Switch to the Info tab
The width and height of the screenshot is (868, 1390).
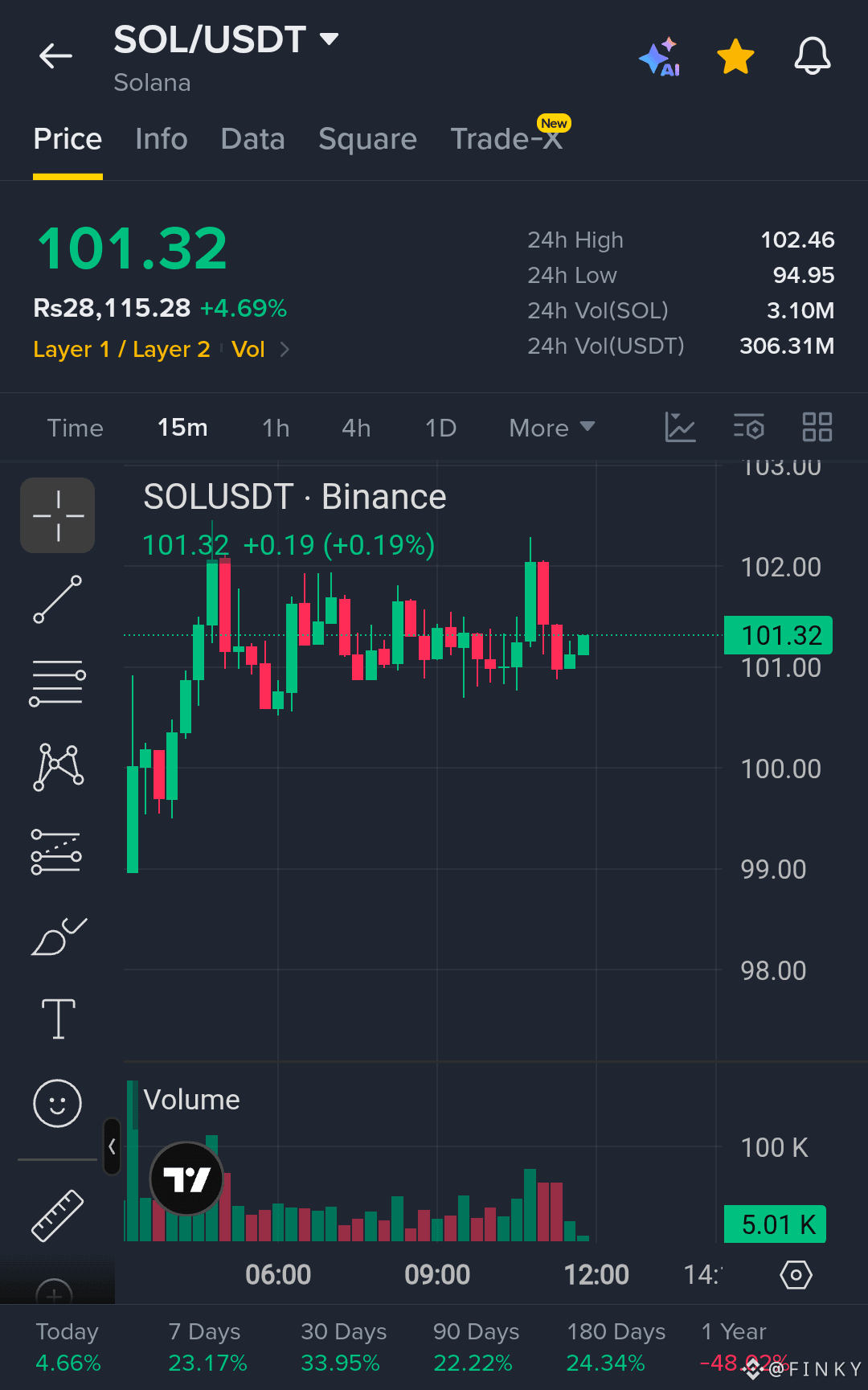162,139
